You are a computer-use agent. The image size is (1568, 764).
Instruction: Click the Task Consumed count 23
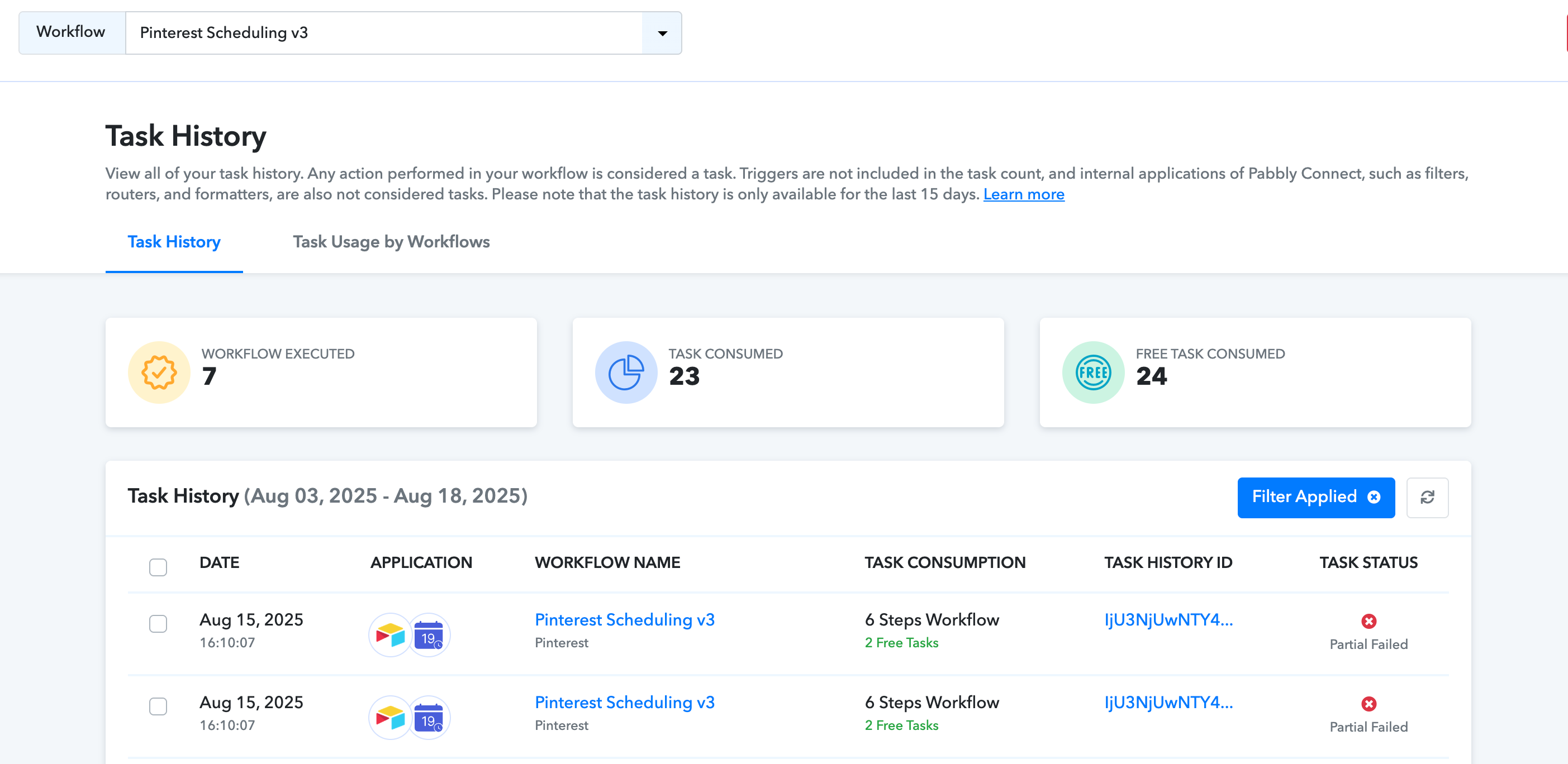[x=684, y=376]
